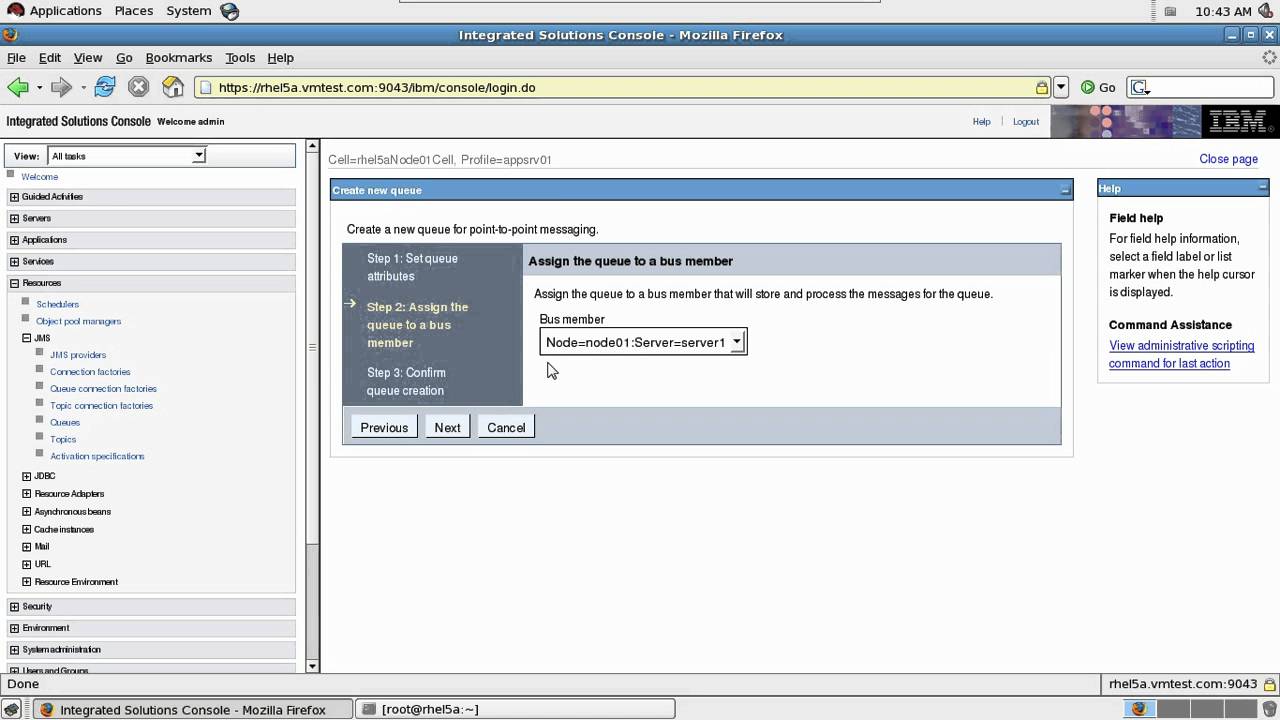
Task: Expand the Servers section
Action: coord(14,218)
